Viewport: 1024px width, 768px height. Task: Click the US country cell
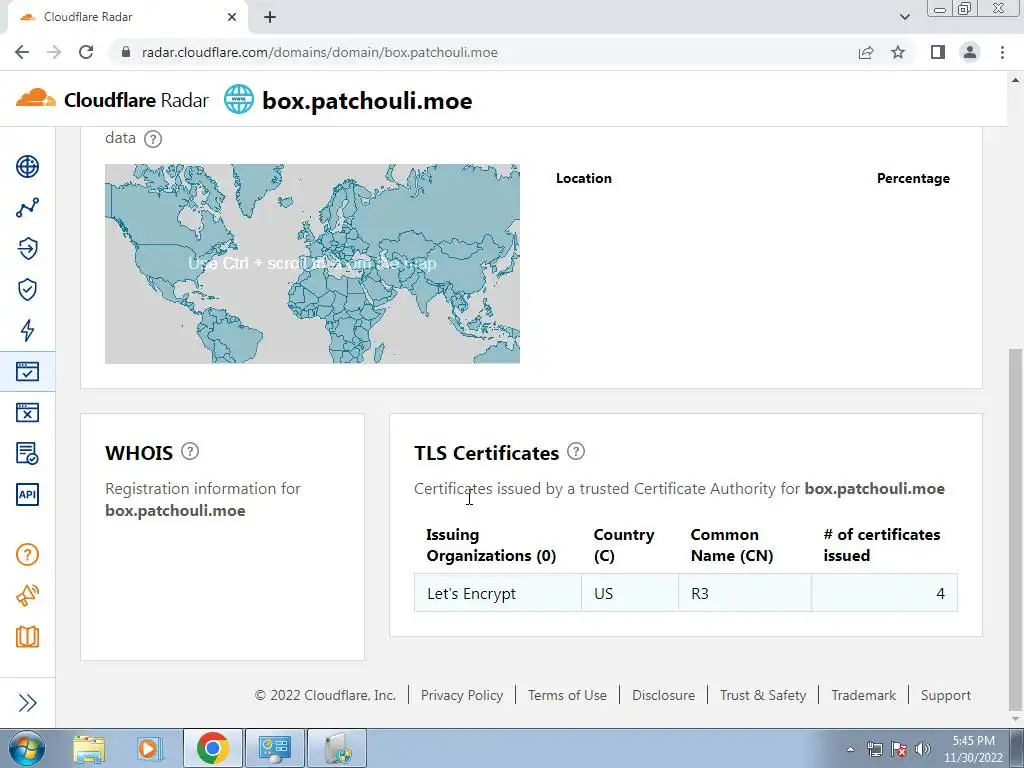(x=630, y=593)
